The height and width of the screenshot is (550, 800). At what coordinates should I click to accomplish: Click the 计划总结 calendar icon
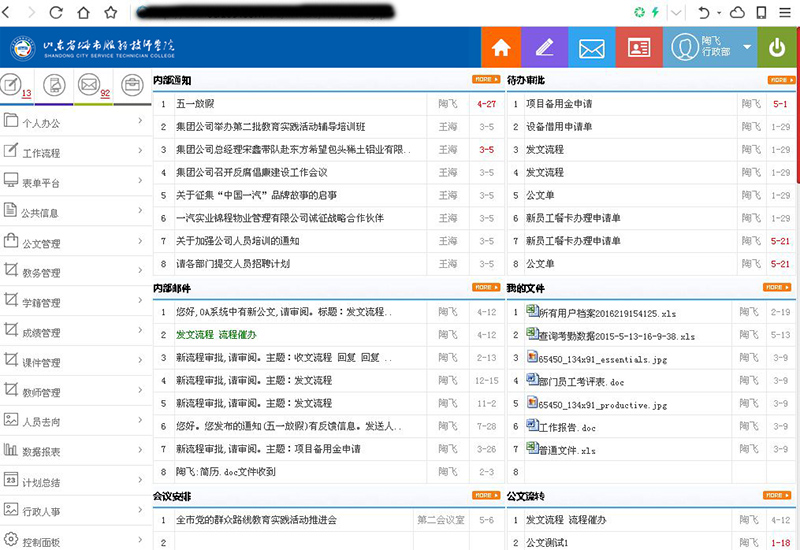(x=11, y=479)
